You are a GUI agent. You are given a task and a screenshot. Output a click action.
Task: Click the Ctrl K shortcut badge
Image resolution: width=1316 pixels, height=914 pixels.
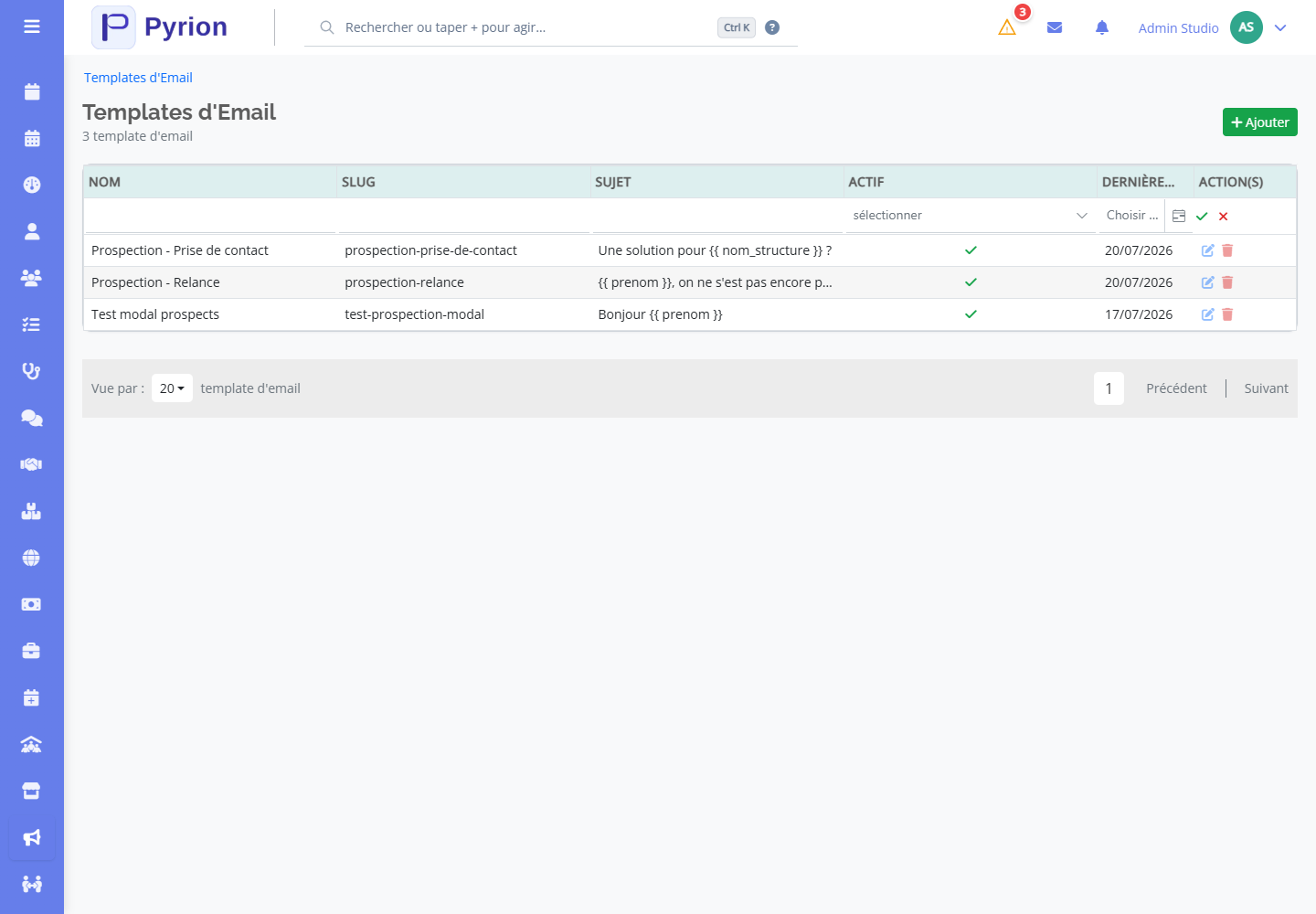(x=737, y=27)
